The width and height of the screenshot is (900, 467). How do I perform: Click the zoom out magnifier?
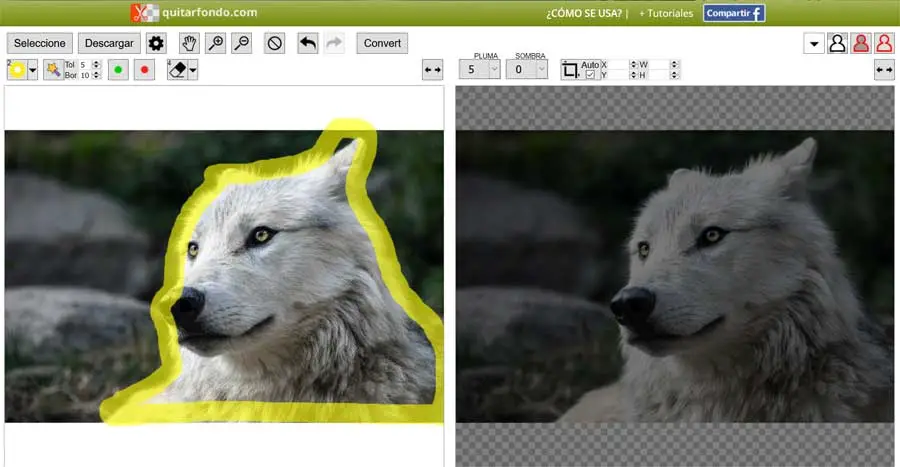[x=241, y=43]
